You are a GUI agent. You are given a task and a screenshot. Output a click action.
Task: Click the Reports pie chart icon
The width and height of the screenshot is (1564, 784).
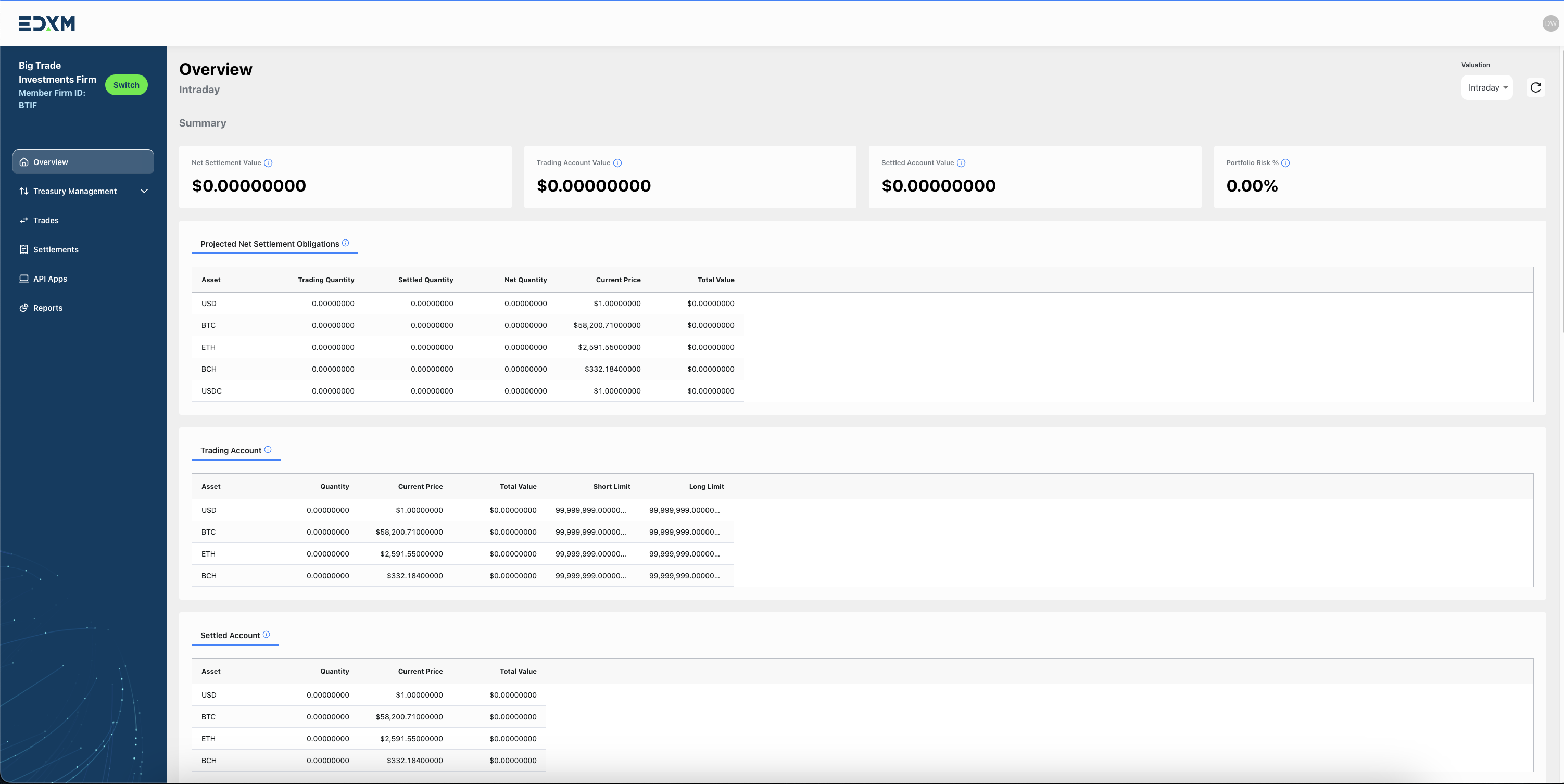24,308
